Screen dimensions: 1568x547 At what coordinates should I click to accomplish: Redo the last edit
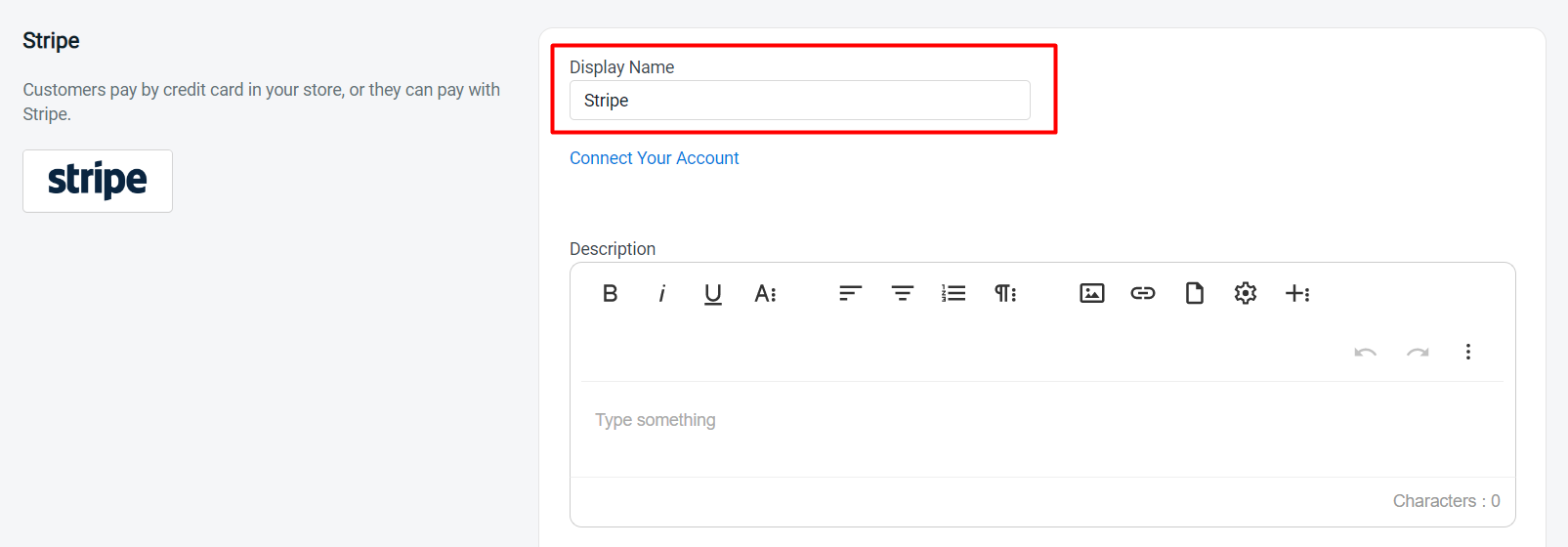pos(1418,352)
